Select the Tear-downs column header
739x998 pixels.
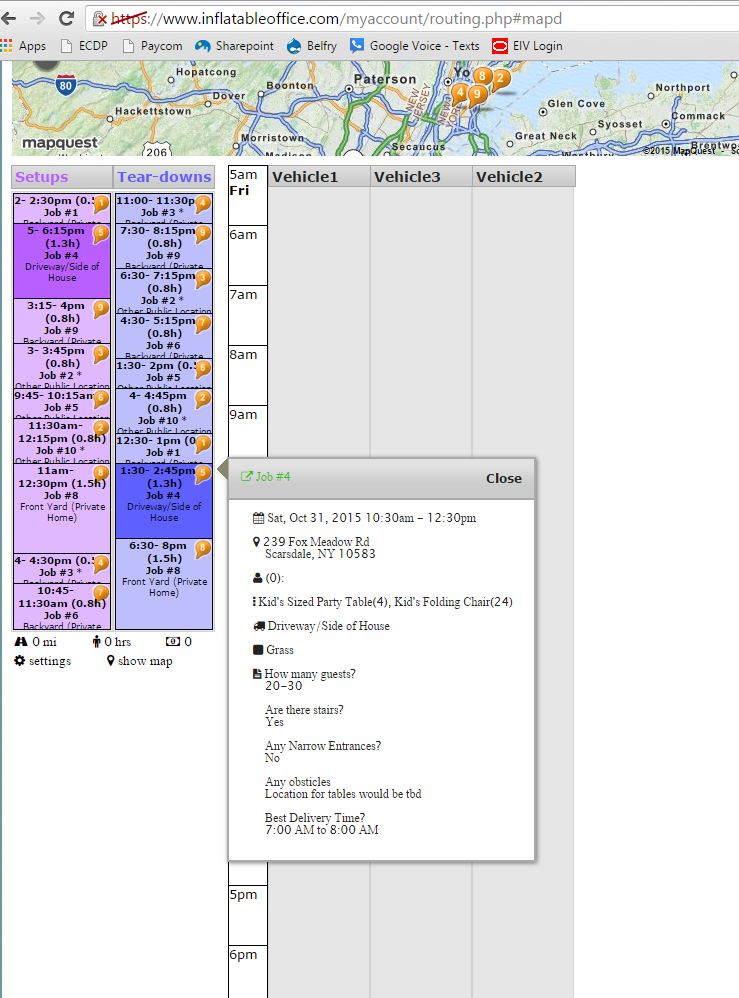164,177
